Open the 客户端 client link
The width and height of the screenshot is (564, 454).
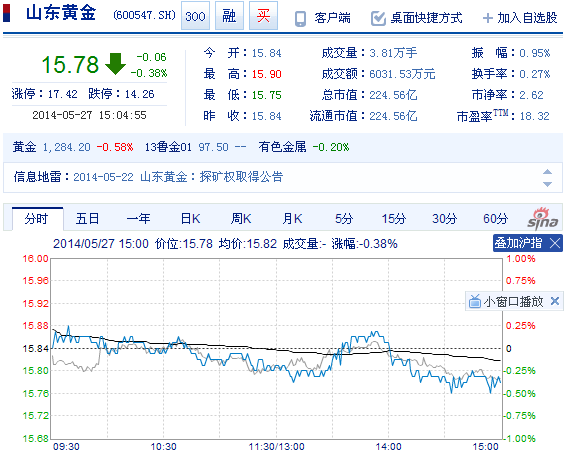pos(332,18)
